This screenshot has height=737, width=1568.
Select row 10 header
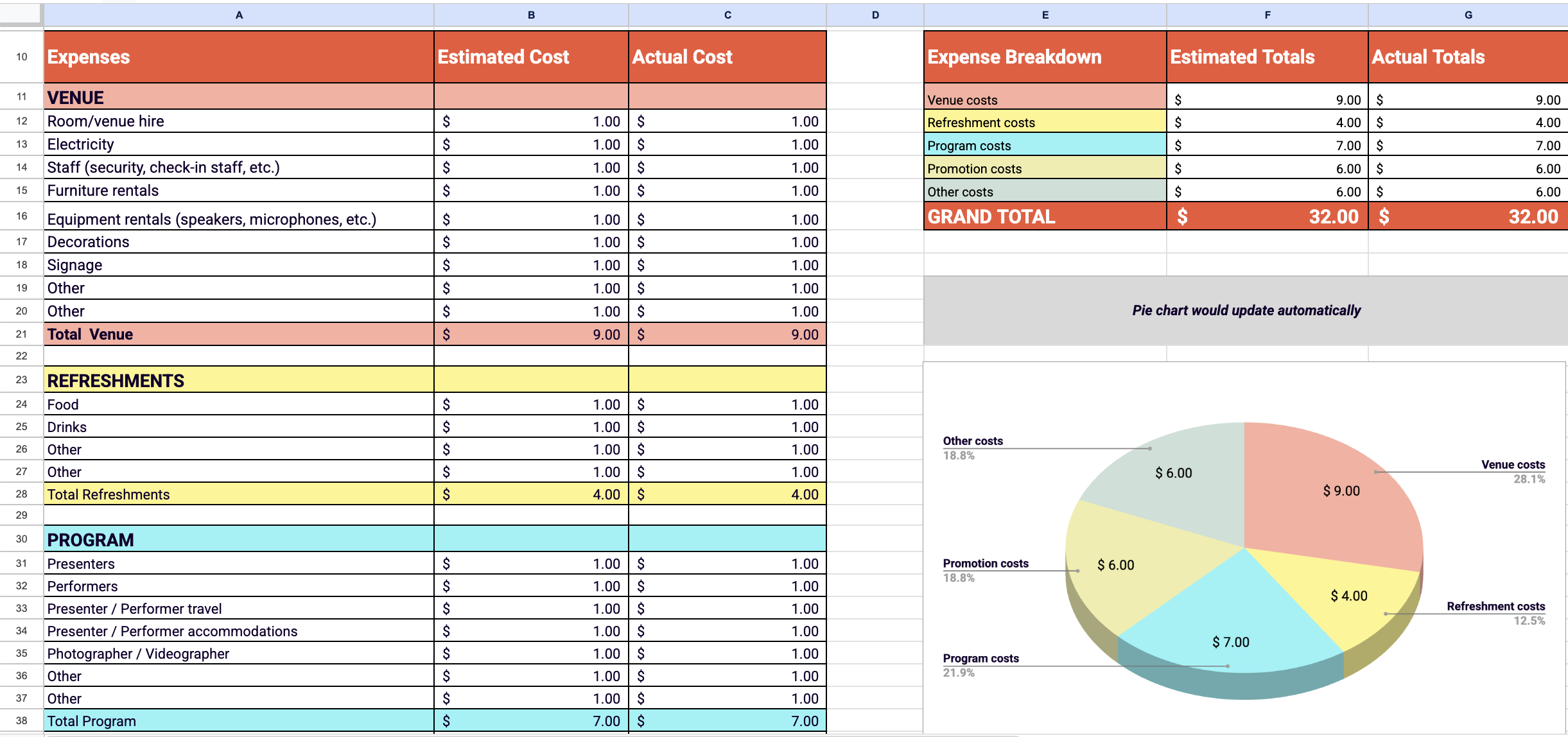point(22,56)
